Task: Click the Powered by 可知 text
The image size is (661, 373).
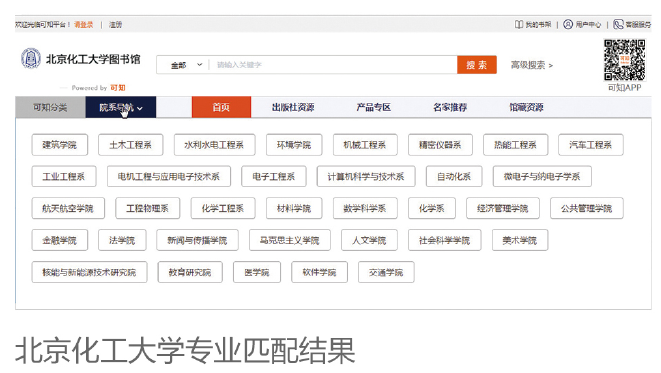Action: tap(98, 88)
